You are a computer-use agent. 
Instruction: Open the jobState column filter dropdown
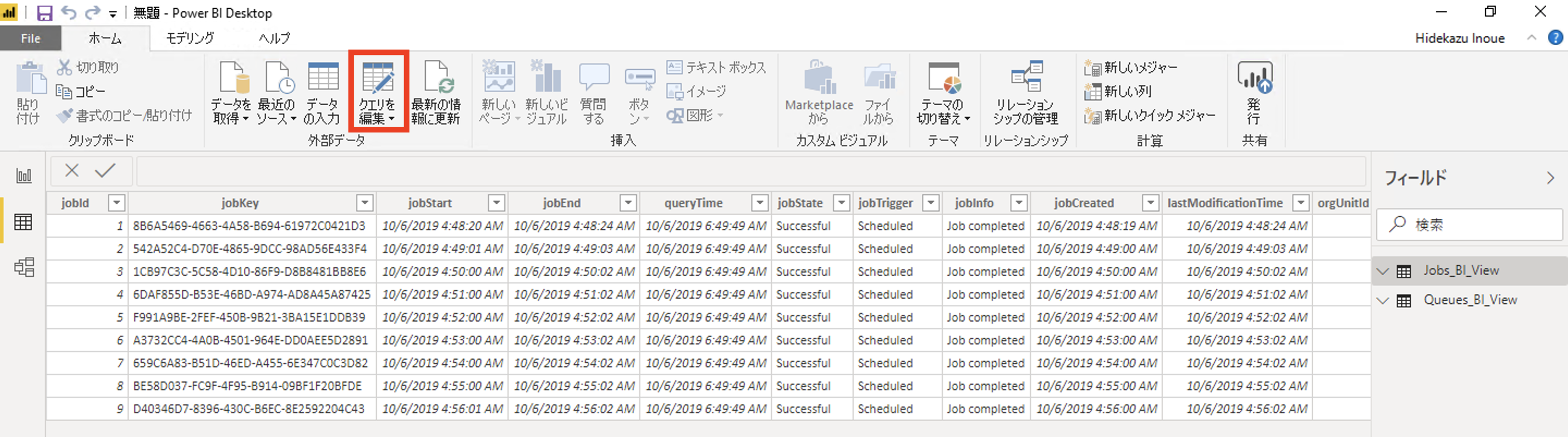[x=841, y=202]
